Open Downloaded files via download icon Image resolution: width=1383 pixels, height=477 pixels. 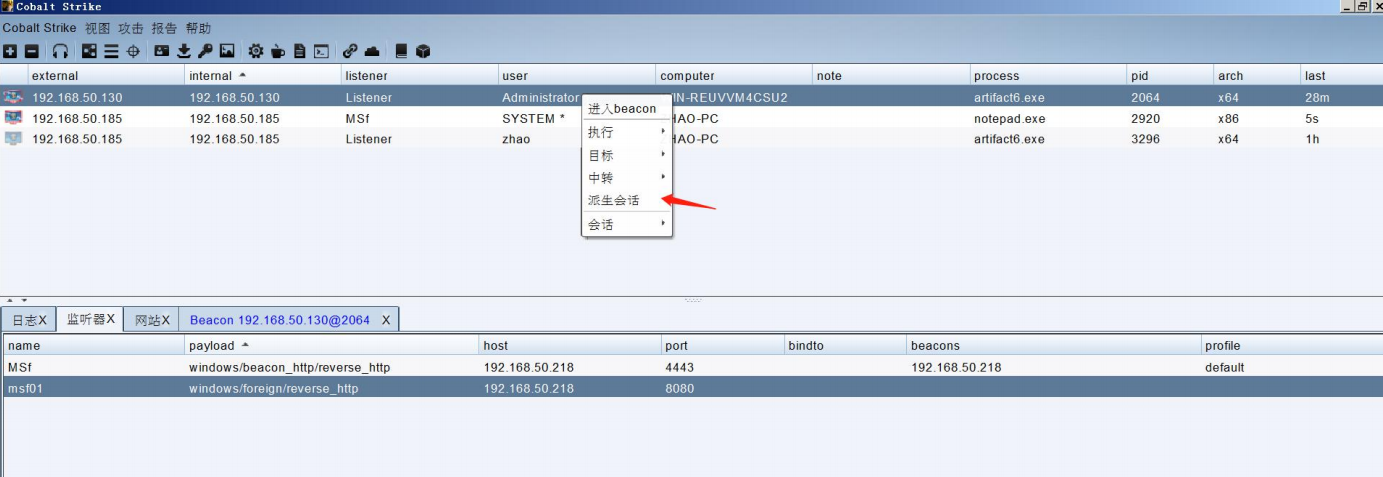(x=184, y=51)
